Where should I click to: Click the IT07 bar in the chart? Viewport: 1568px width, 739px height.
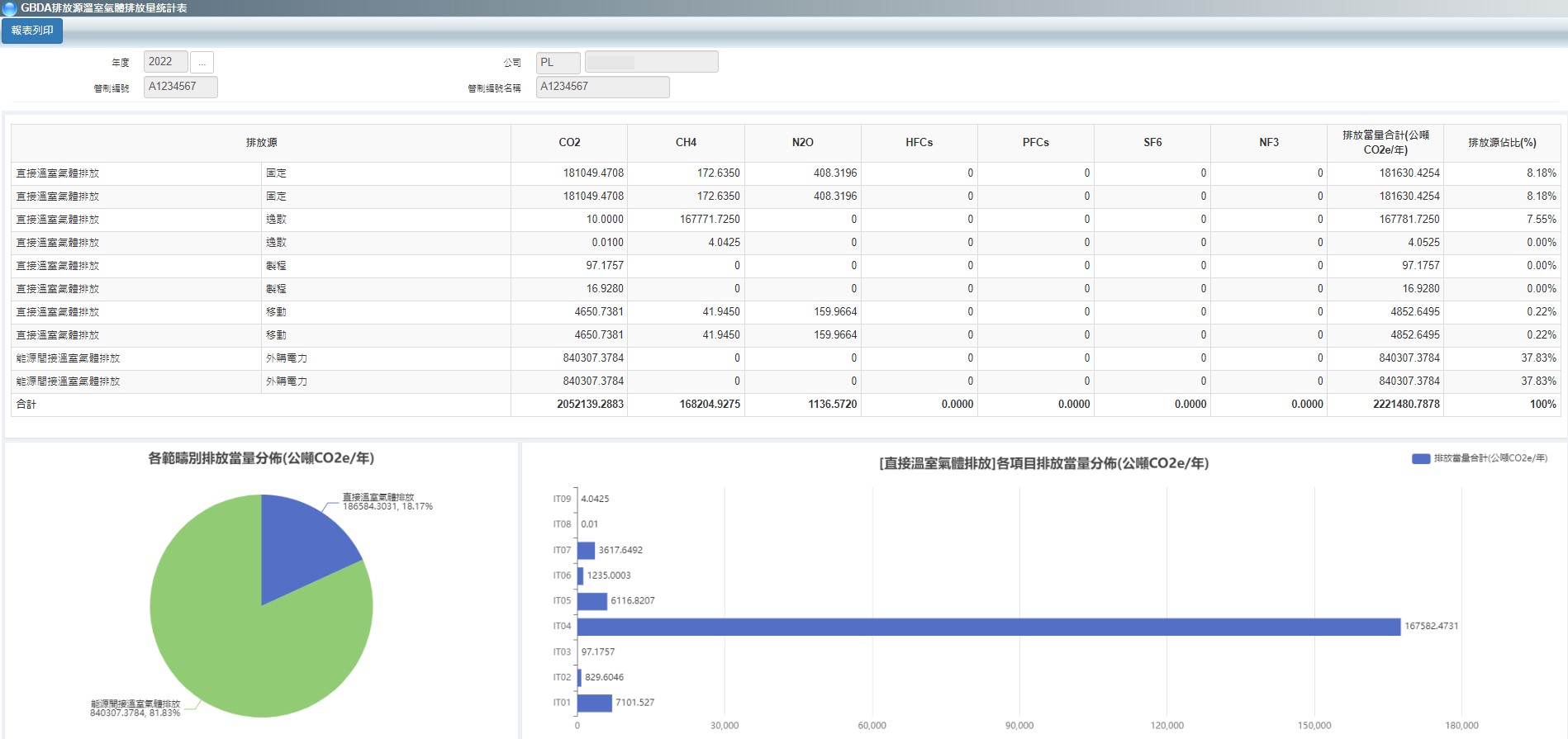coord(586,550)
